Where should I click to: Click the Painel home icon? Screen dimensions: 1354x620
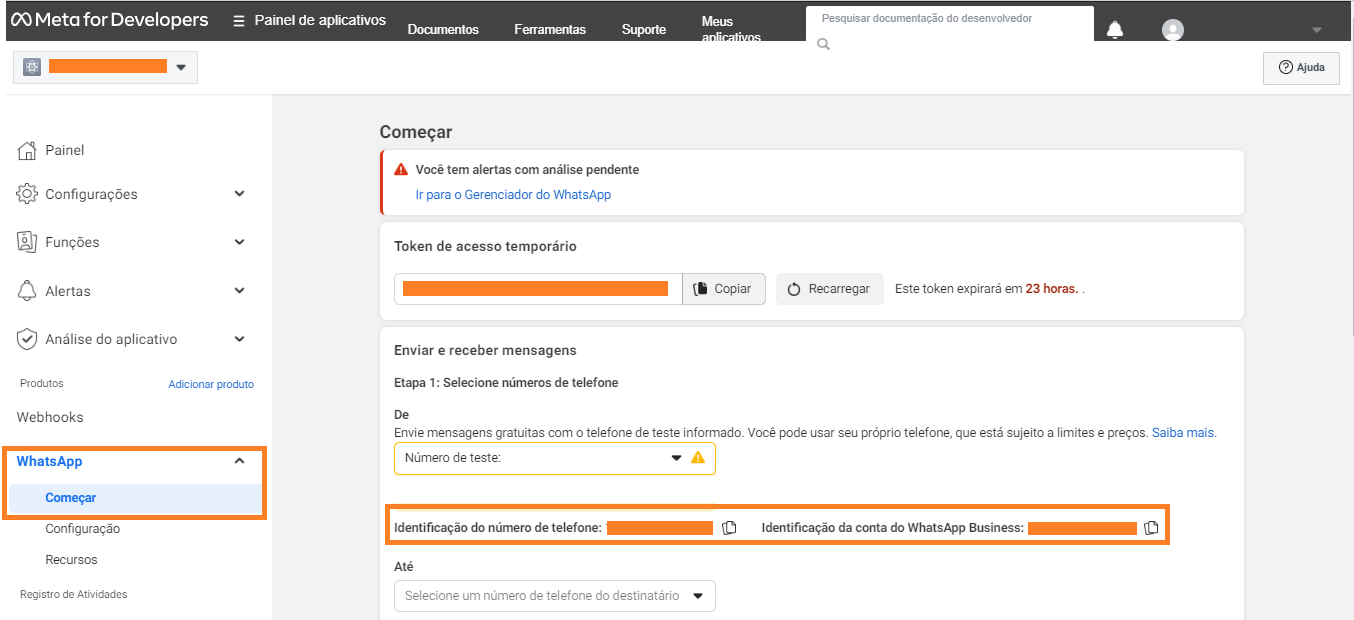tap(28, 150)
